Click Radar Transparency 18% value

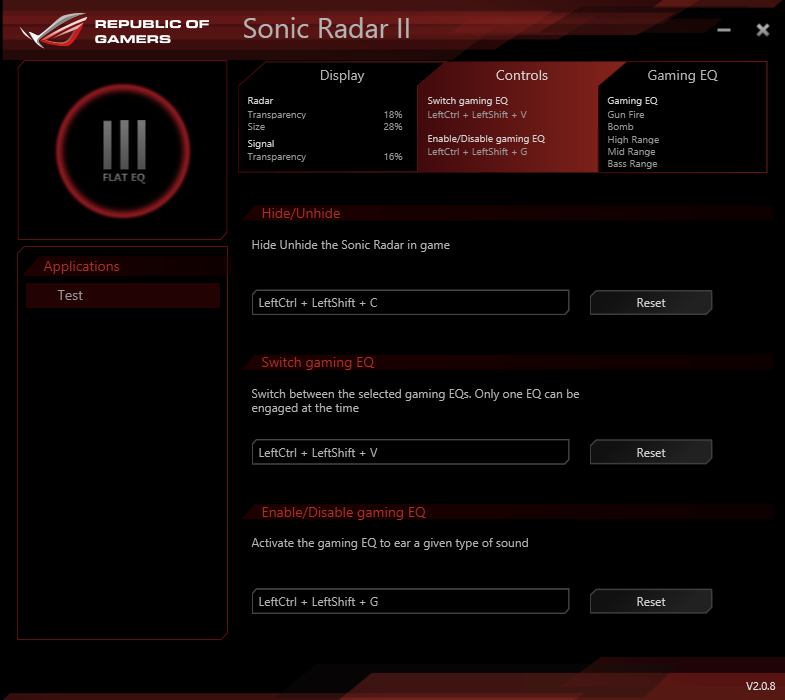coord(393,115)
